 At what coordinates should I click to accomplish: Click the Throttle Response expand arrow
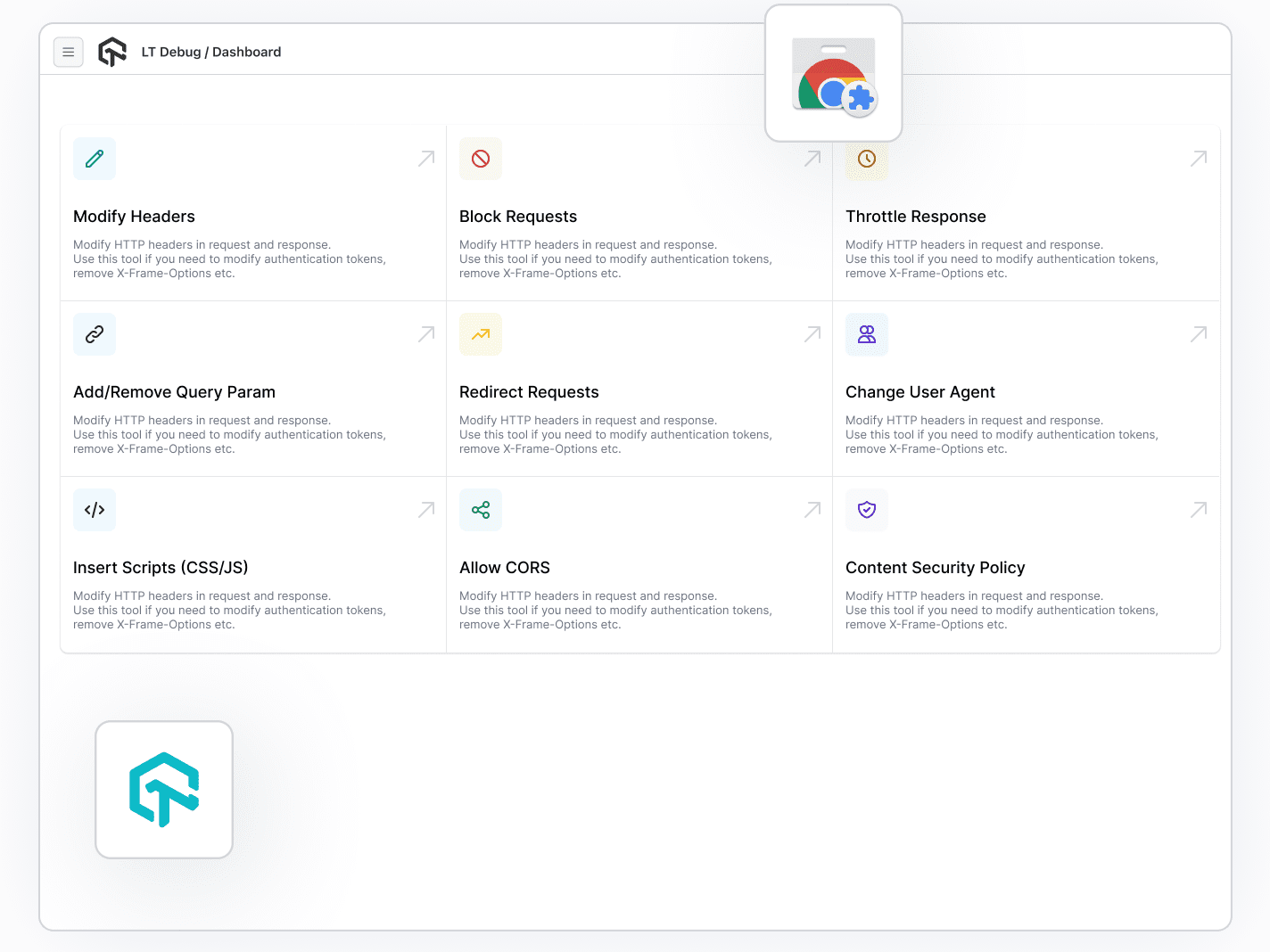coord(1199,158)
